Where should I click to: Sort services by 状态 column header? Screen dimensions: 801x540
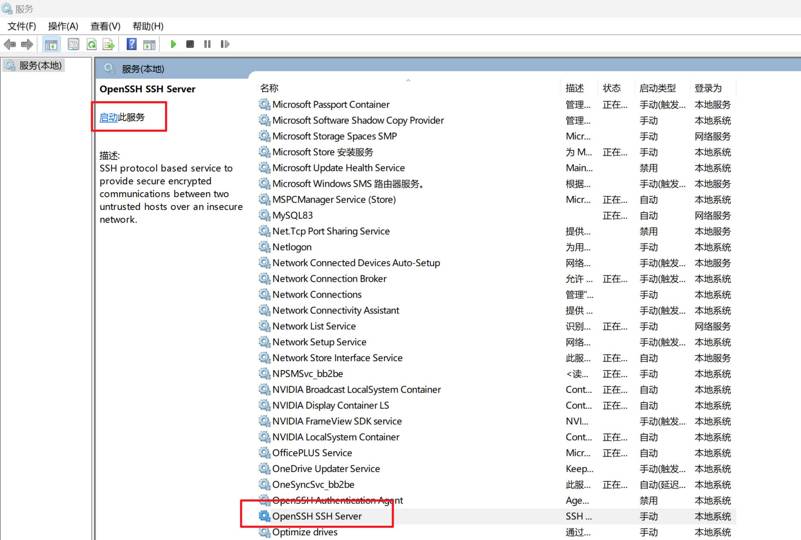click(612, 88)
